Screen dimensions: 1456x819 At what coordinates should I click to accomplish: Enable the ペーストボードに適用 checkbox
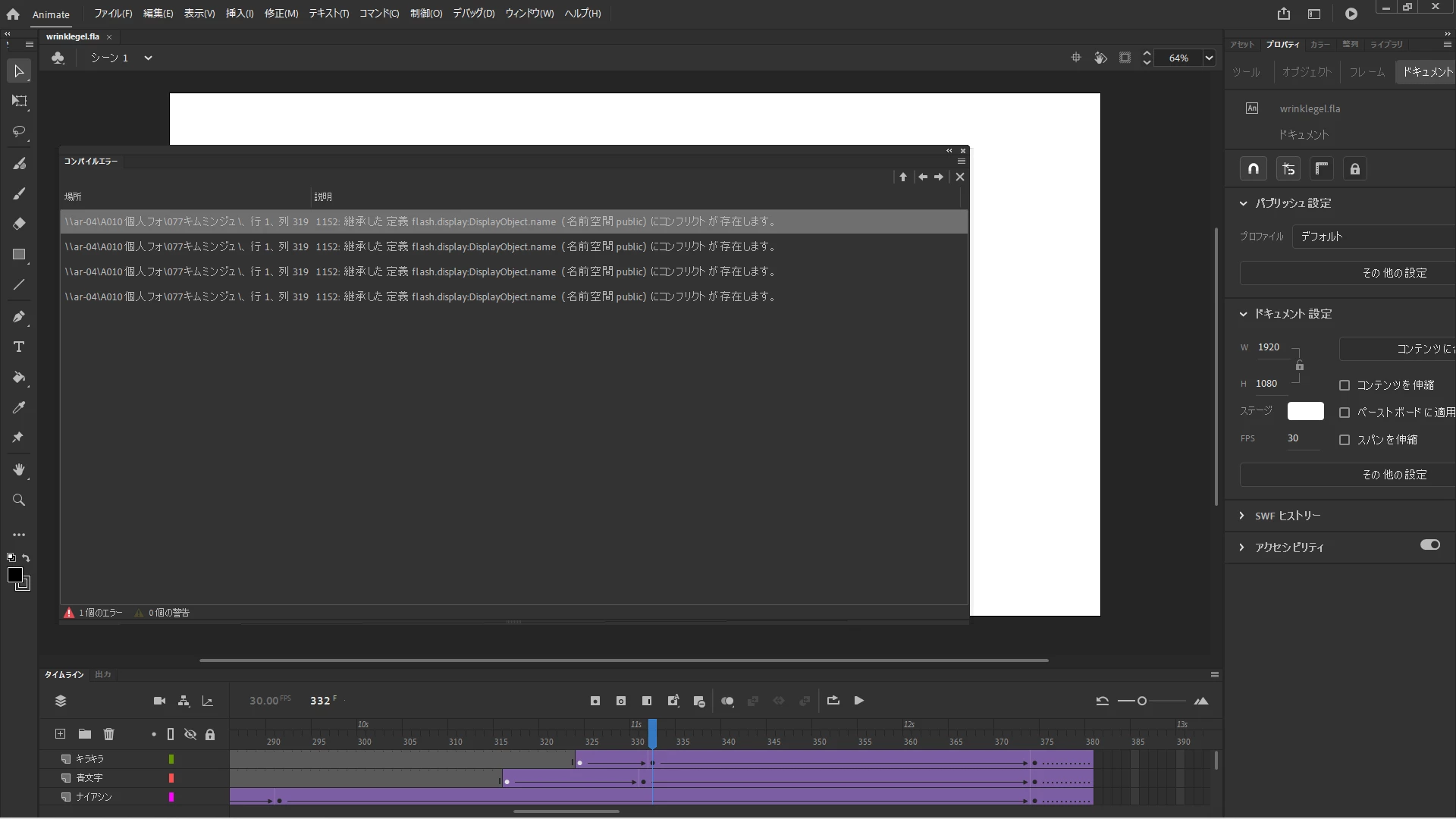pyautogui.click(x=1345, y=413)
